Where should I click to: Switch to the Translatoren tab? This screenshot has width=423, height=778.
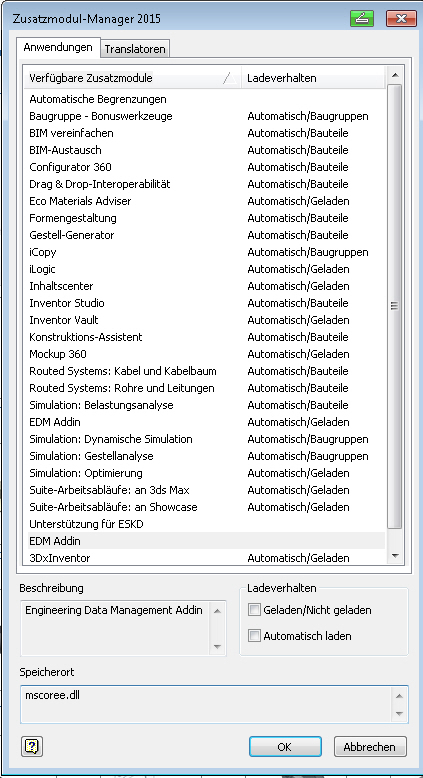tap(135, 49)
